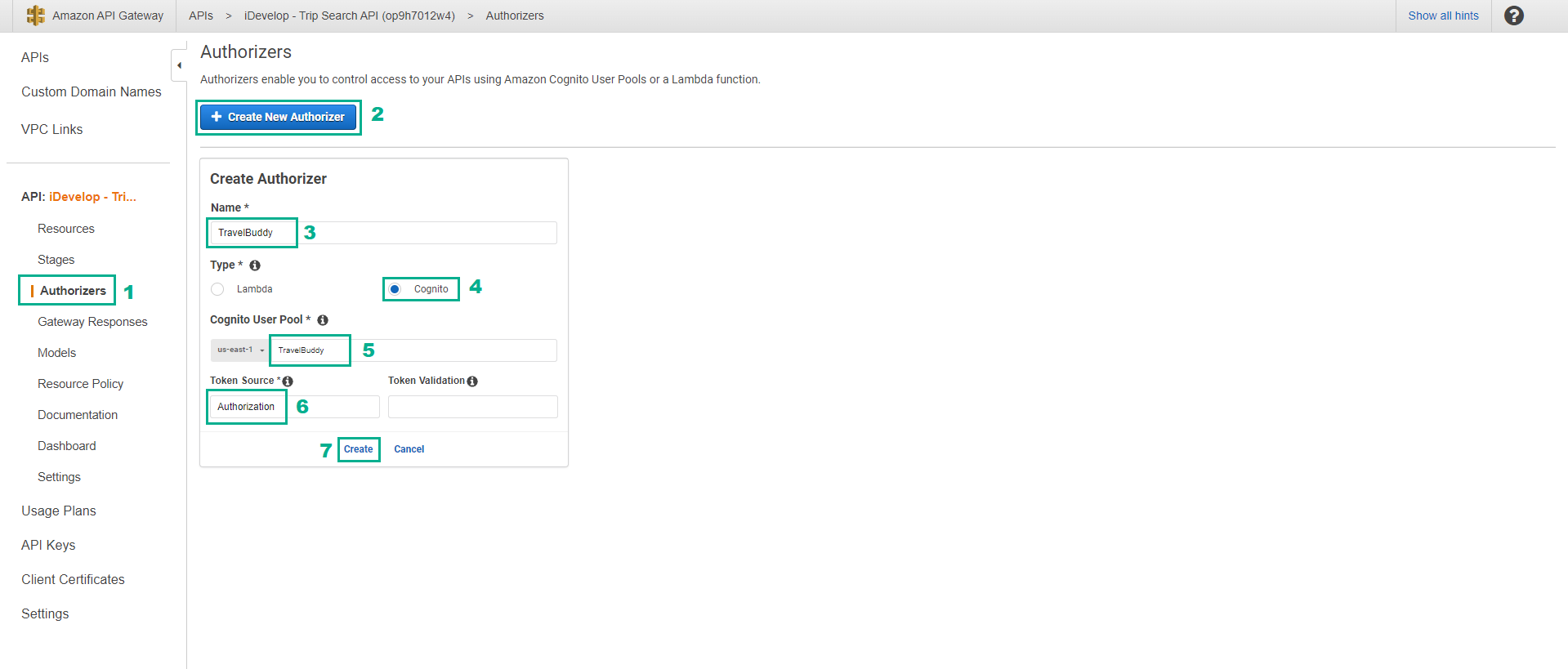
Task: Click the Amazon API Gateway header text
Action: pyautogui.click(x=108, y=16)
